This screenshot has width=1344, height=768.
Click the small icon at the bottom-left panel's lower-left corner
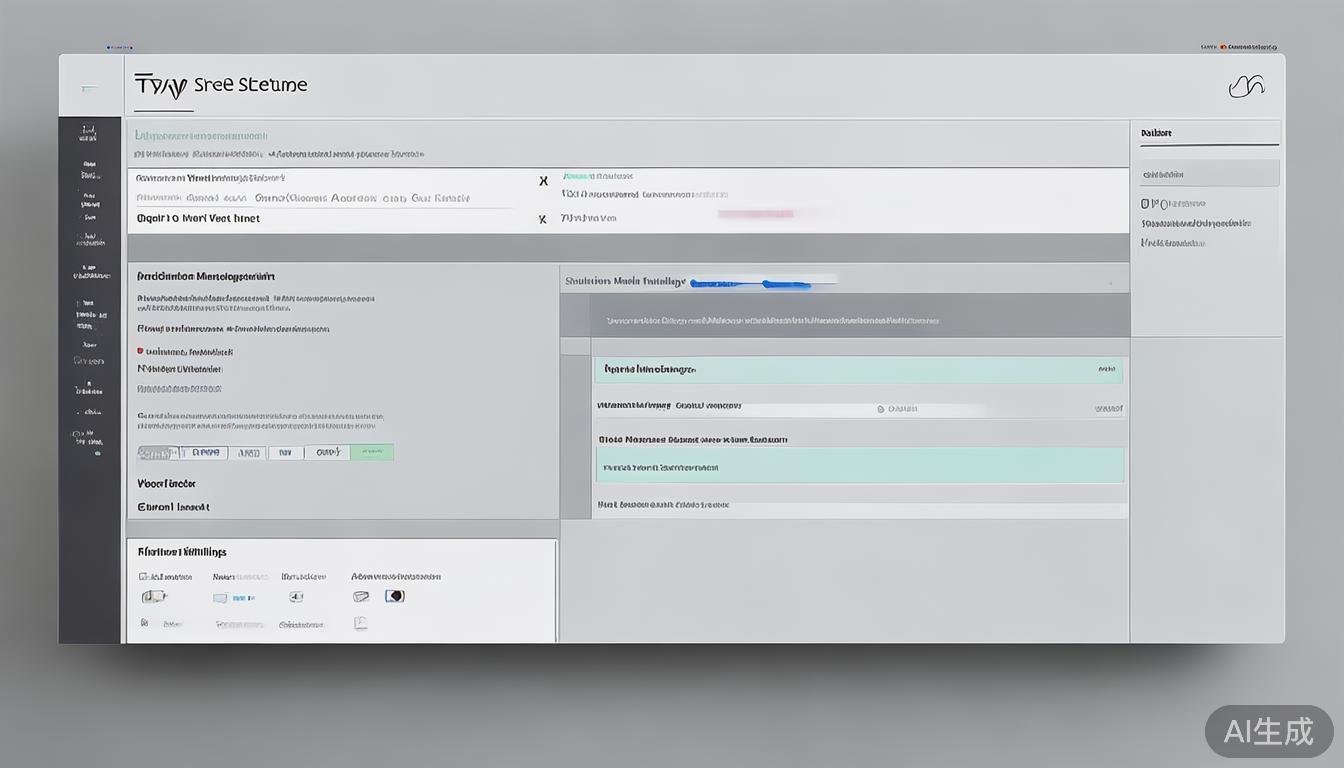tap(144, 623)
